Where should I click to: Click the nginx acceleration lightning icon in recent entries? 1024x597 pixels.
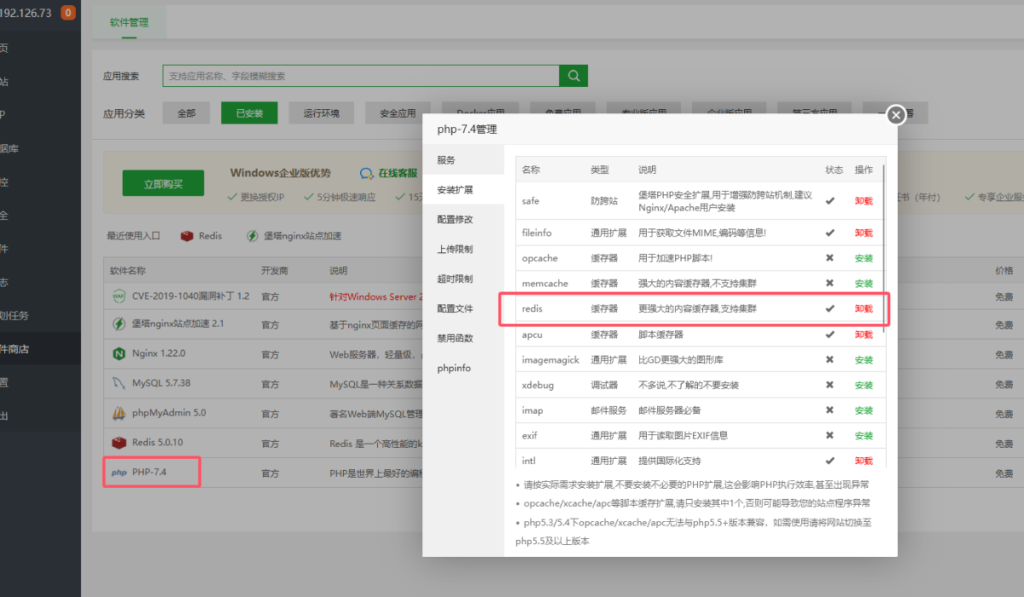(x=252, y=236)
